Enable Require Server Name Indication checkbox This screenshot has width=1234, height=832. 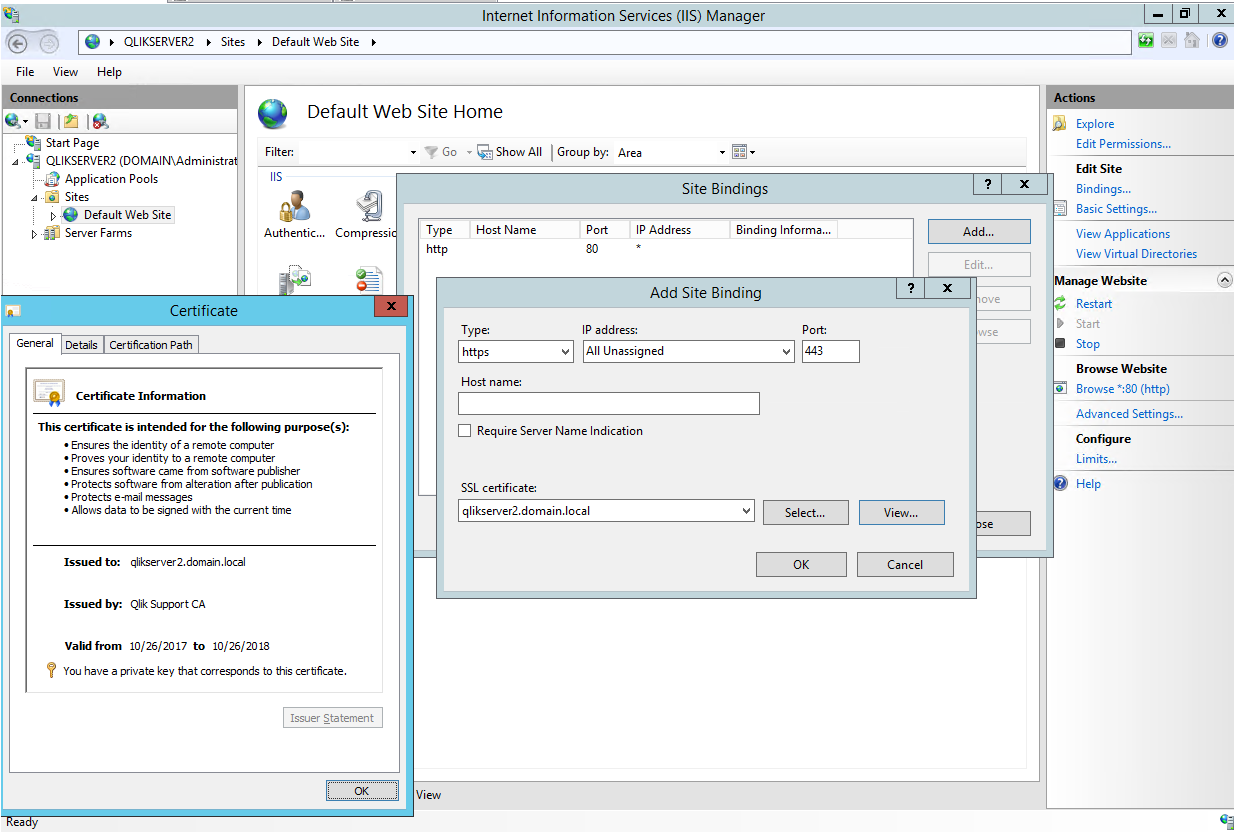[464, 431]
